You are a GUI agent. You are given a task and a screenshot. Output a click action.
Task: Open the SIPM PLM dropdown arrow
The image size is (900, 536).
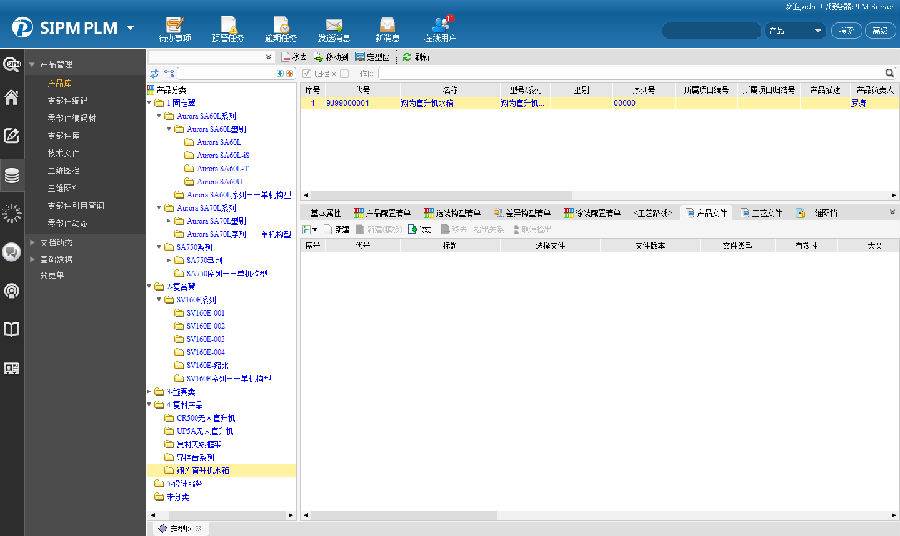(131, 29)
